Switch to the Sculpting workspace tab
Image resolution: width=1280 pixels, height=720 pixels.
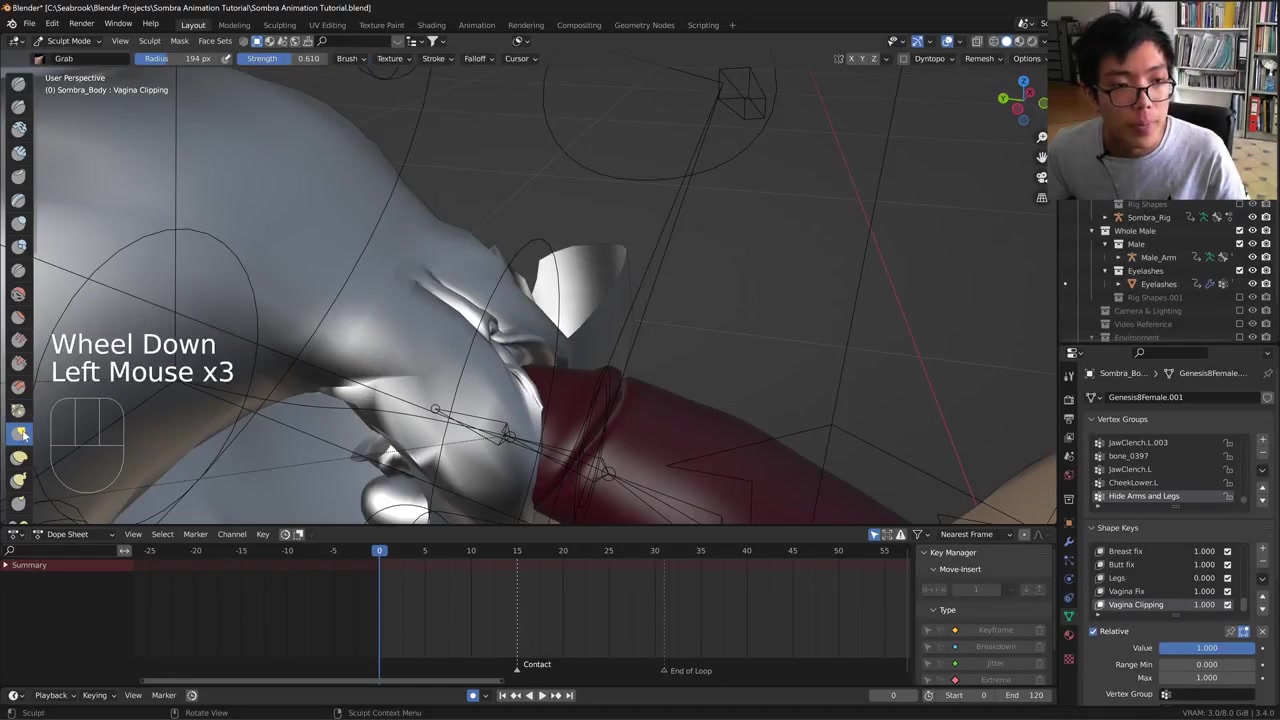279,25
